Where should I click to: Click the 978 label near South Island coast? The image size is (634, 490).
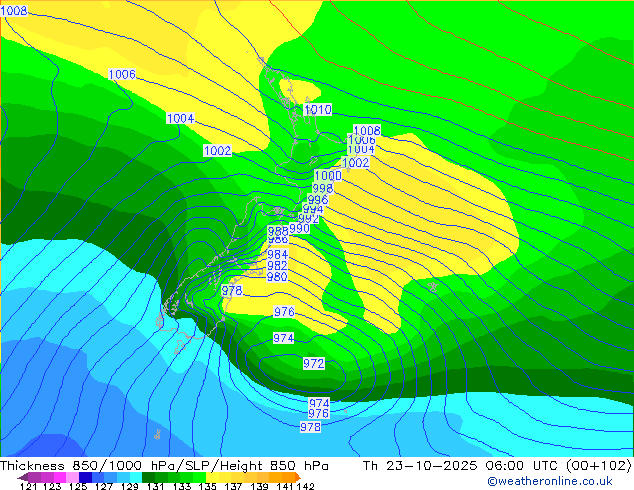click(x=232, y=291)
